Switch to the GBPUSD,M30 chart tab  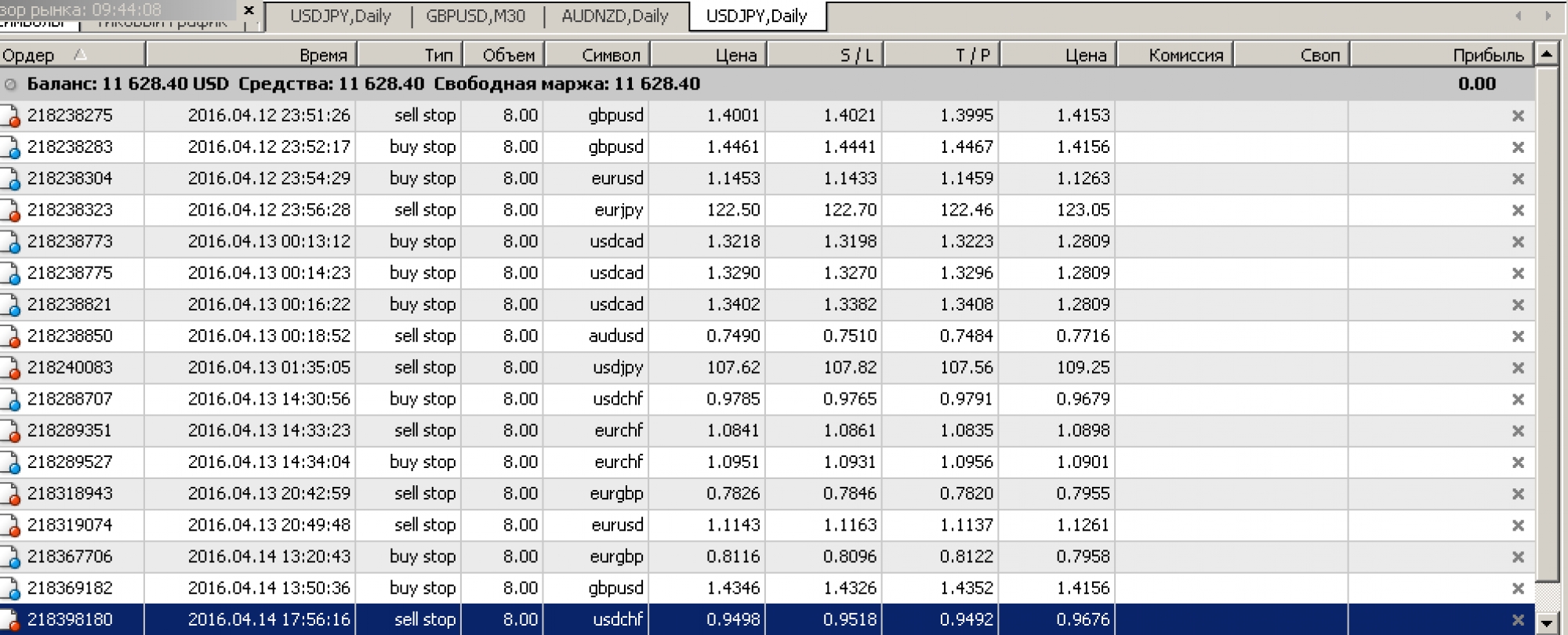tap(475, 16)
